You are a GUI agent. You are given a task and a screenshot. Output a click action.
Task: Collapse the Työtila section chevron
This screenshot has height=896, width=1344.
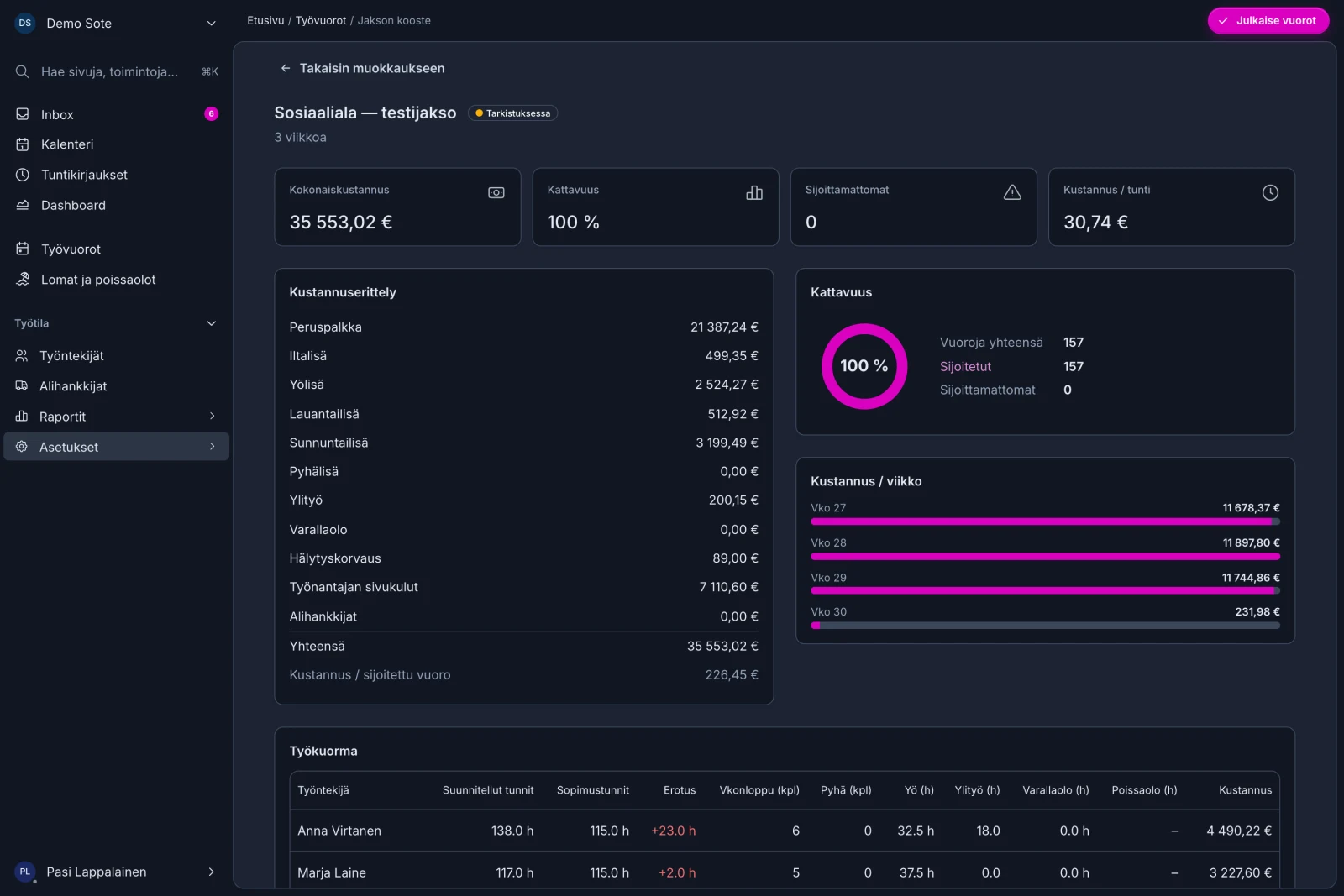point(212,323)
